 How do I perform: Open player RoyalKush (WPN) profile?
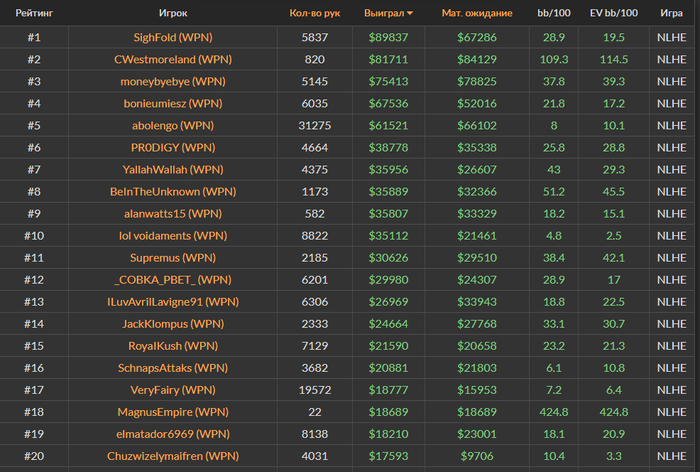(173, 346)
